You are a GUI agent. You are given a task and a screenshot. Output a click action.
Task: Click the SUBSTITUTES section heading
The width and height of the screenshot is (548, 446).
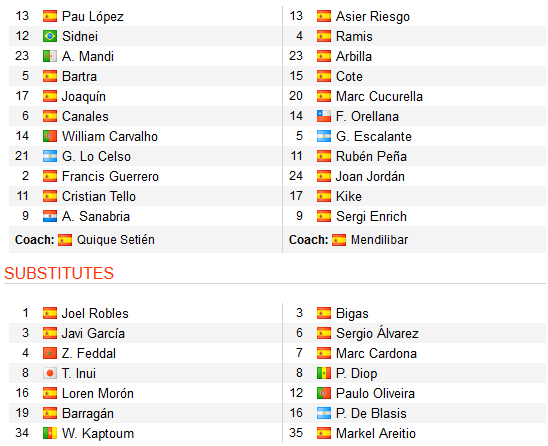59,273
